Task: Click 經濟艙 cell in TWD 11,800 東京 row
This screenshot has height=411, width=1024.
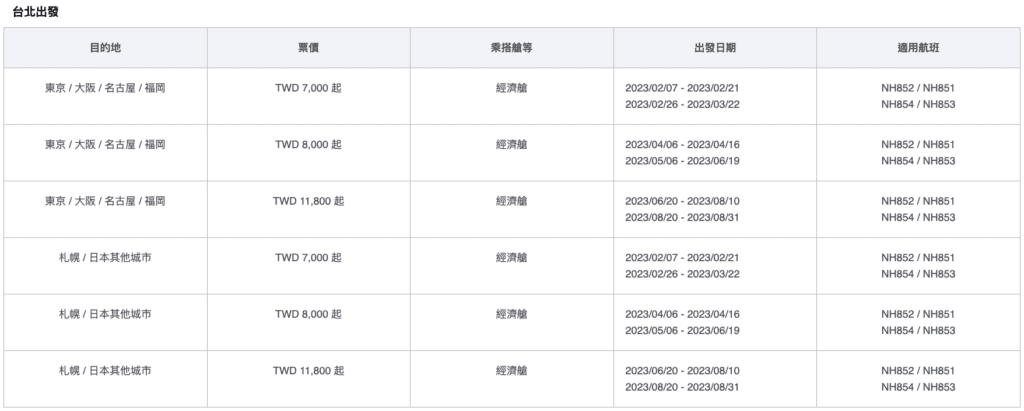Action: (x=511, y=201)
